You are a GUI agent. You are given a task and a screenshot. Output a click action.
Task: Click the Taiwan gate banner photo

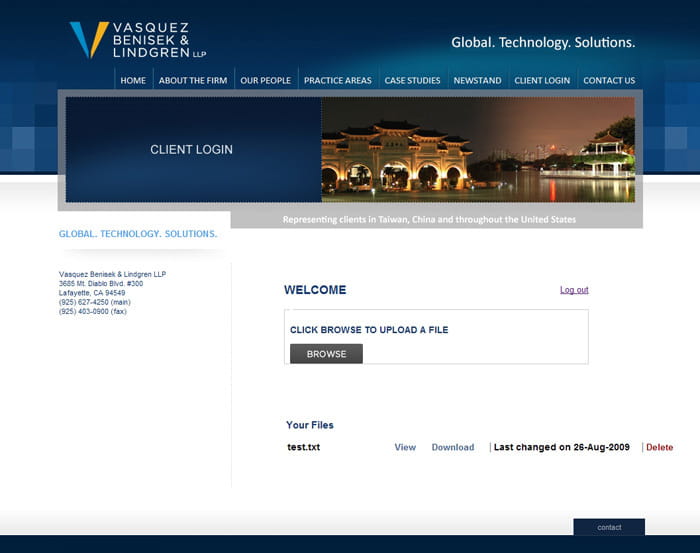click(x=478, y=150)
